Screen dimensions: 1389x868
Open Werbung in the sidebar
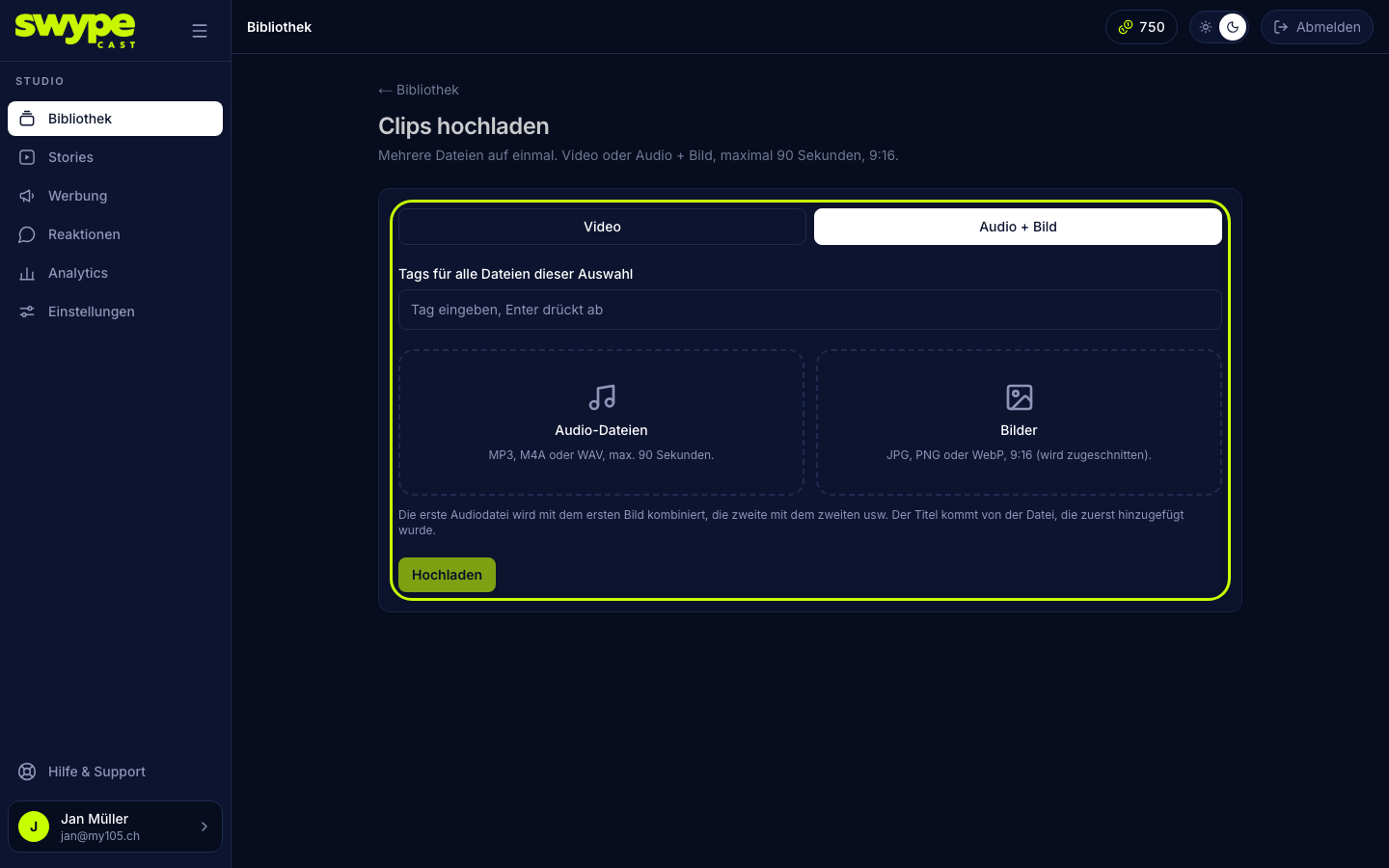[x=115, y=196]
